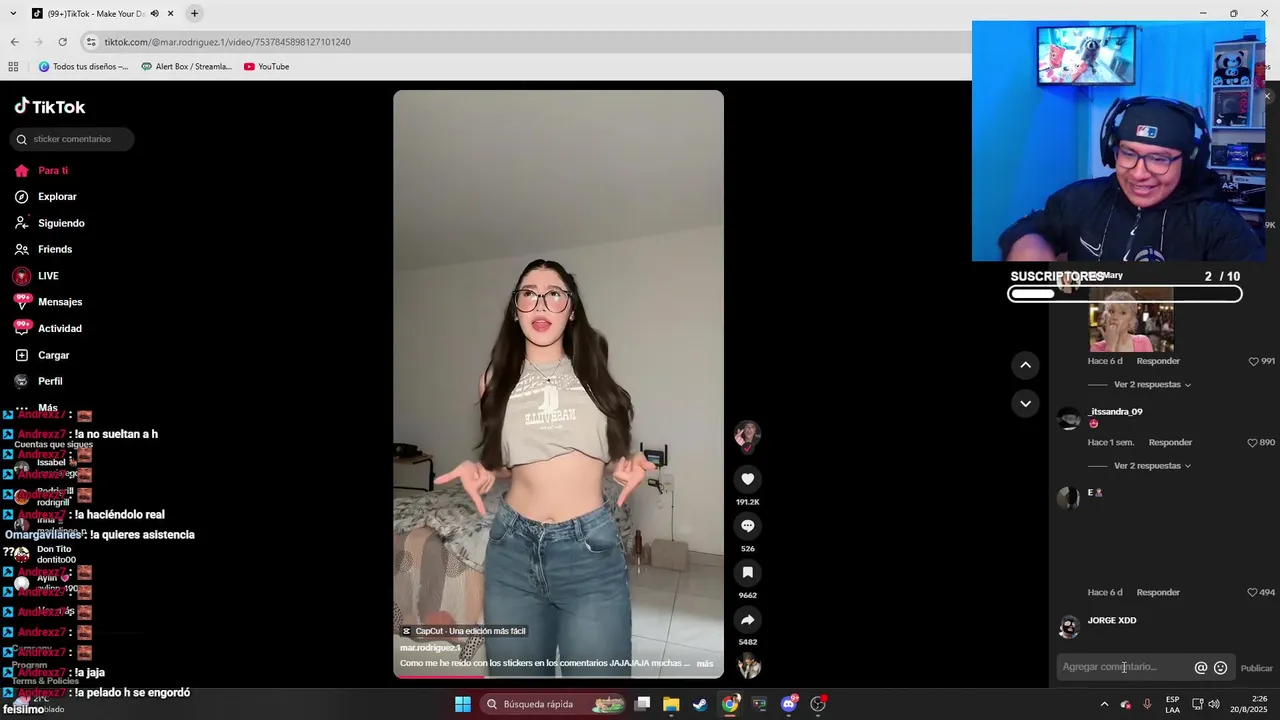The image size is (1280, 720).
Task: Open the reaction image in the first comment
Action: click(1131, 321)
